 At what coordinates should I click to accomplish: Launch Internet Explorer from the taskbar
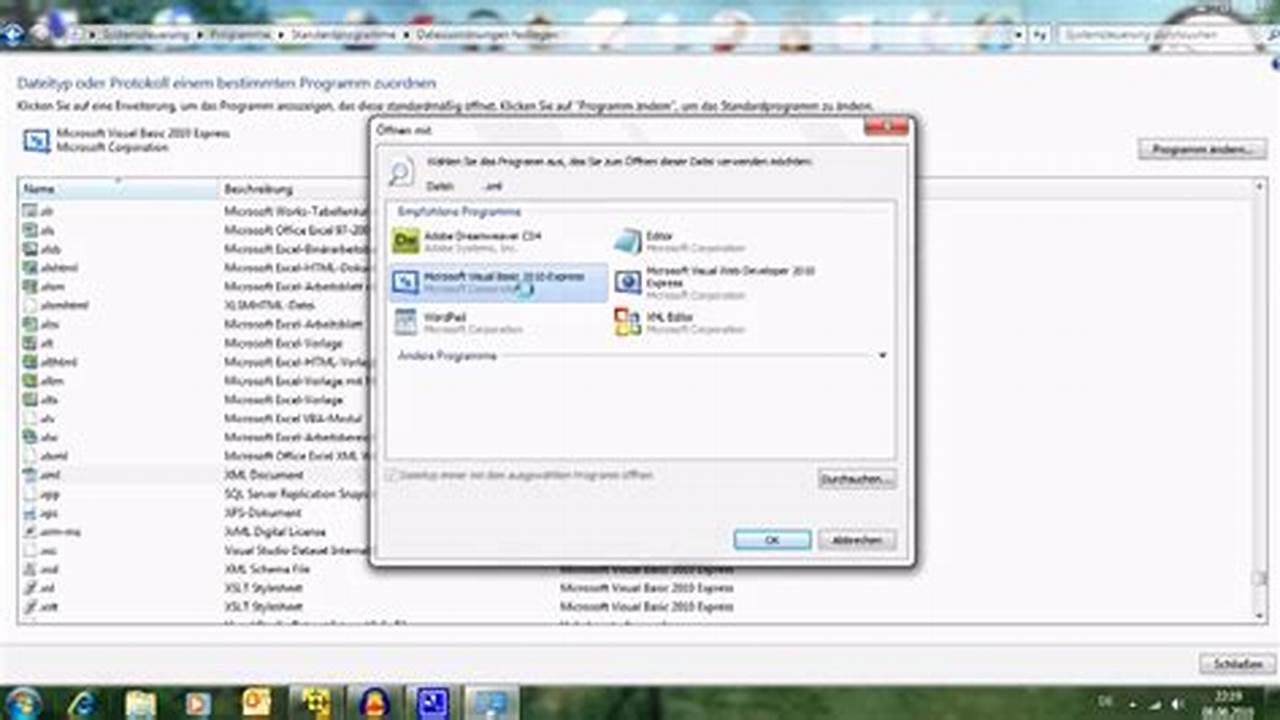(82, 703)
